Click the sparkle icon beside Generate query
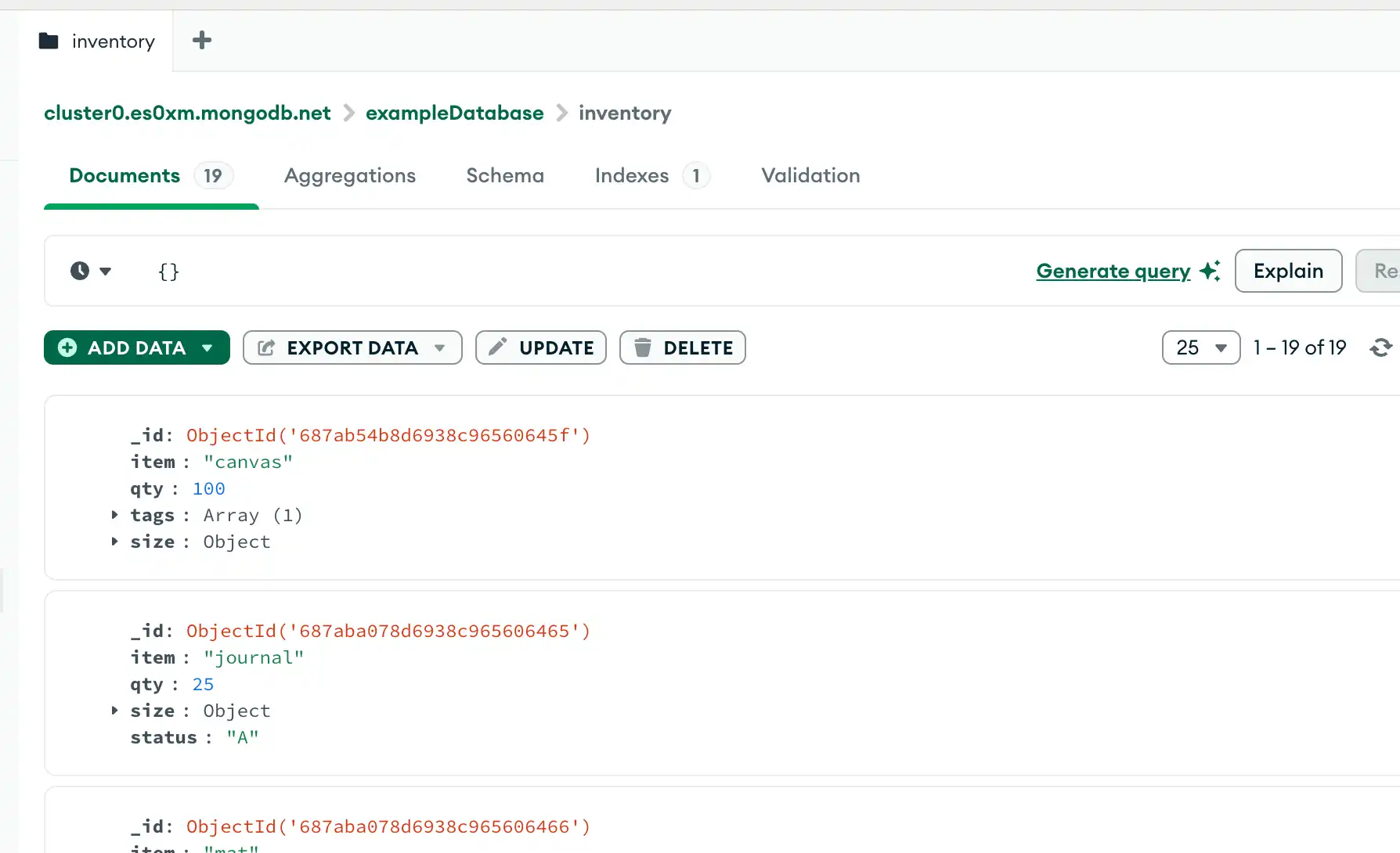Image resolution: width=1400 pixels, height=853 pixels. tap(1211, 270)
